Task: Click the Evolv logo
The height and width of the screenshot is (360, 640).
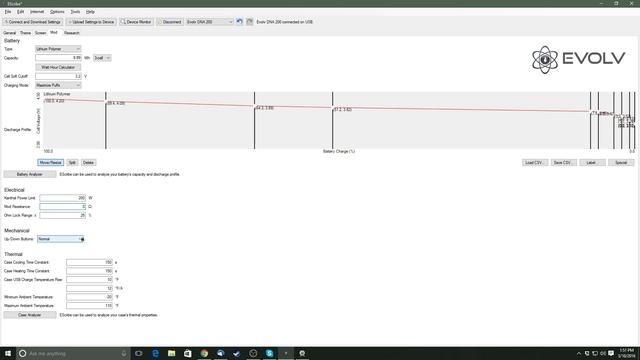Action: [x=578, y=60]
